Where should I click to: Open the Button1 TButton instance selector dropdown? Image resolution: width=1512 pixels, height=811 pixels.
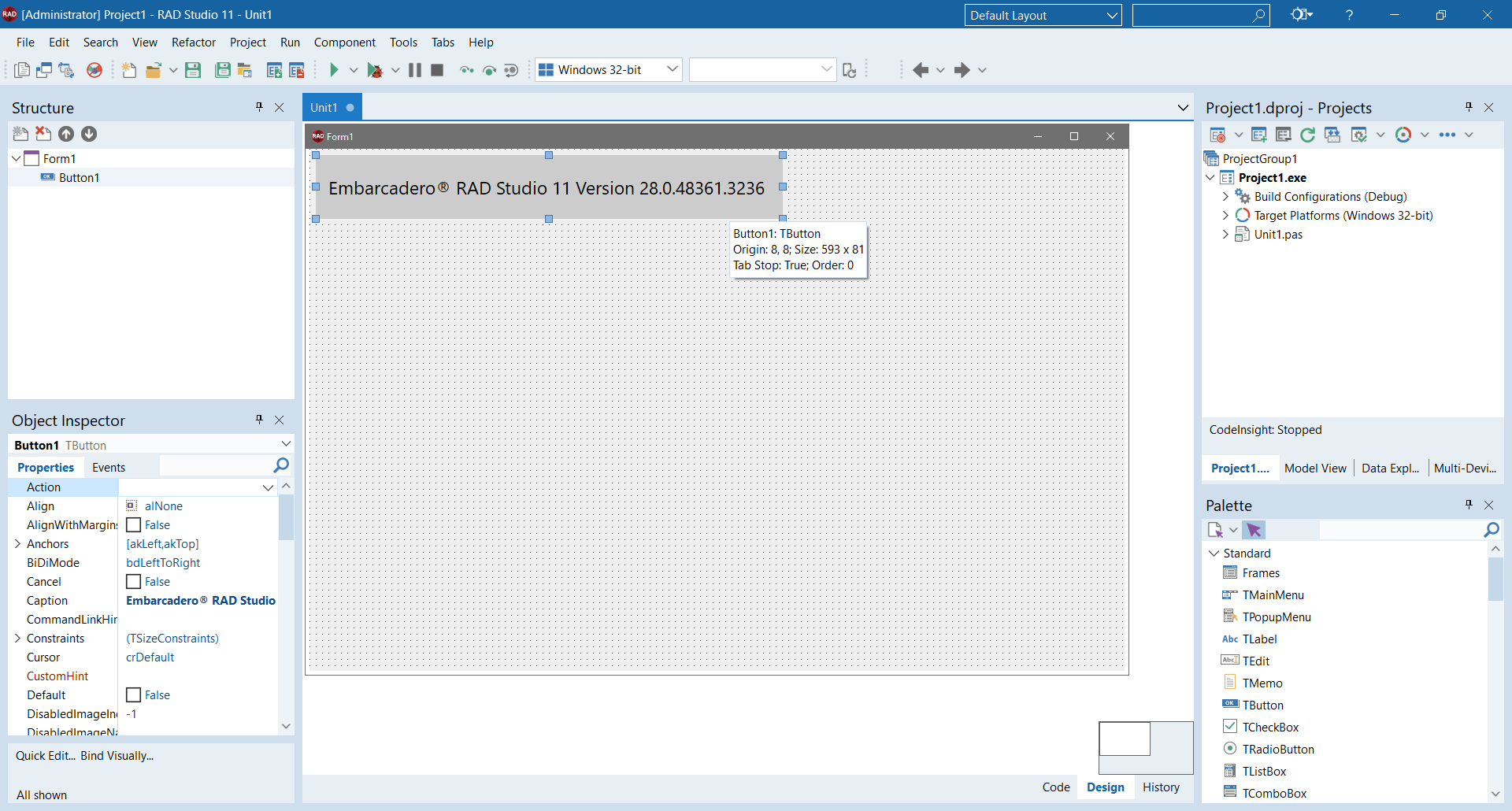(286, 445)
